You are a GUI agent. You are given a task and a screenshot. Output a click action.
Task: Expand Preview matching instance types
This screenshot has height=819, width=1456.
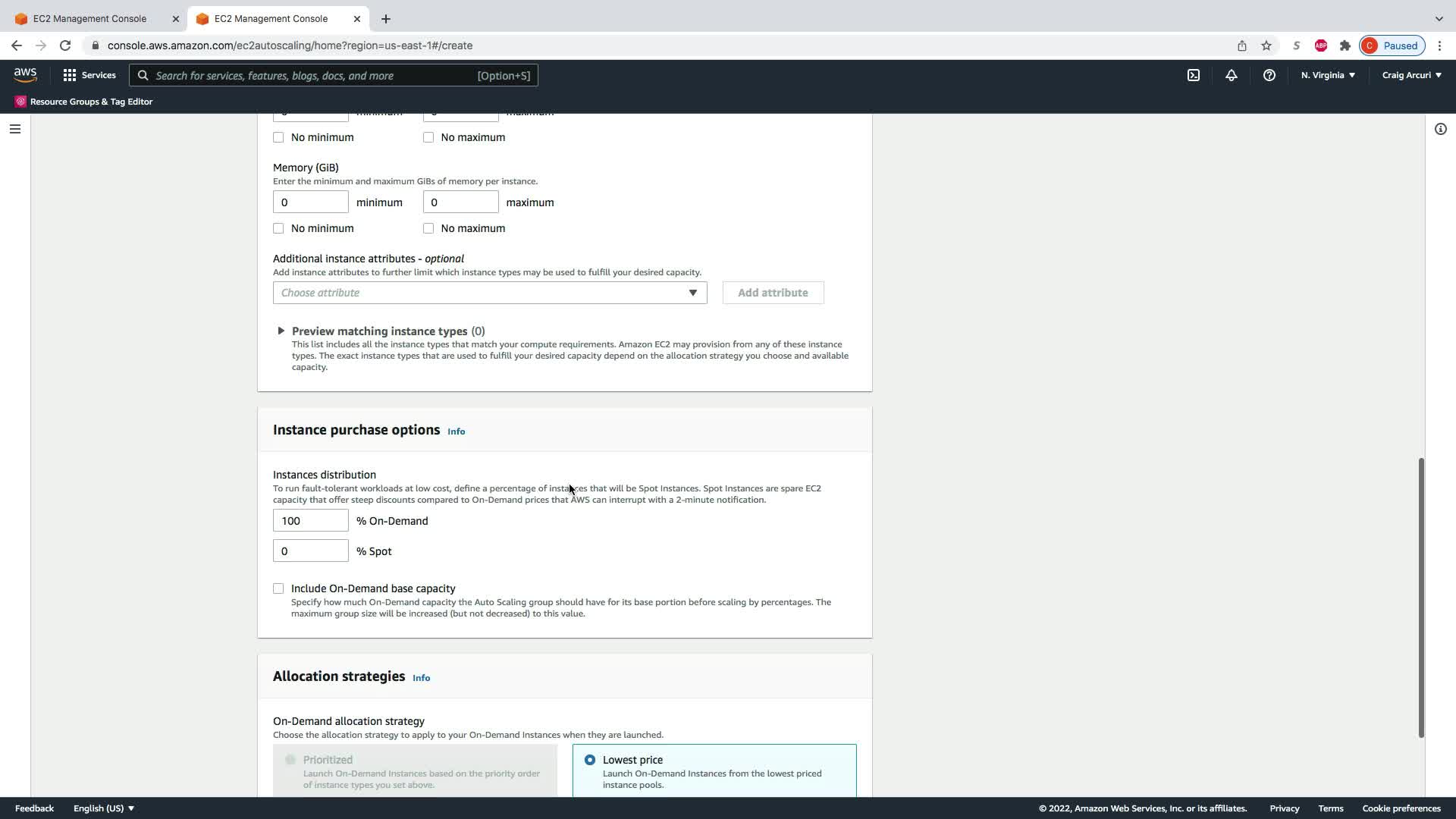(x=281, y=331)
